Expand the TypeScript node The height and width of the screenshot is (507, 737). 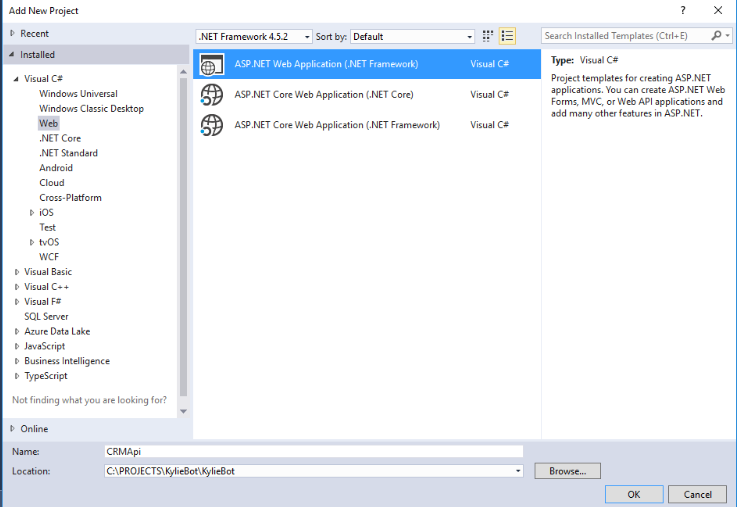[x=16, y=376]
